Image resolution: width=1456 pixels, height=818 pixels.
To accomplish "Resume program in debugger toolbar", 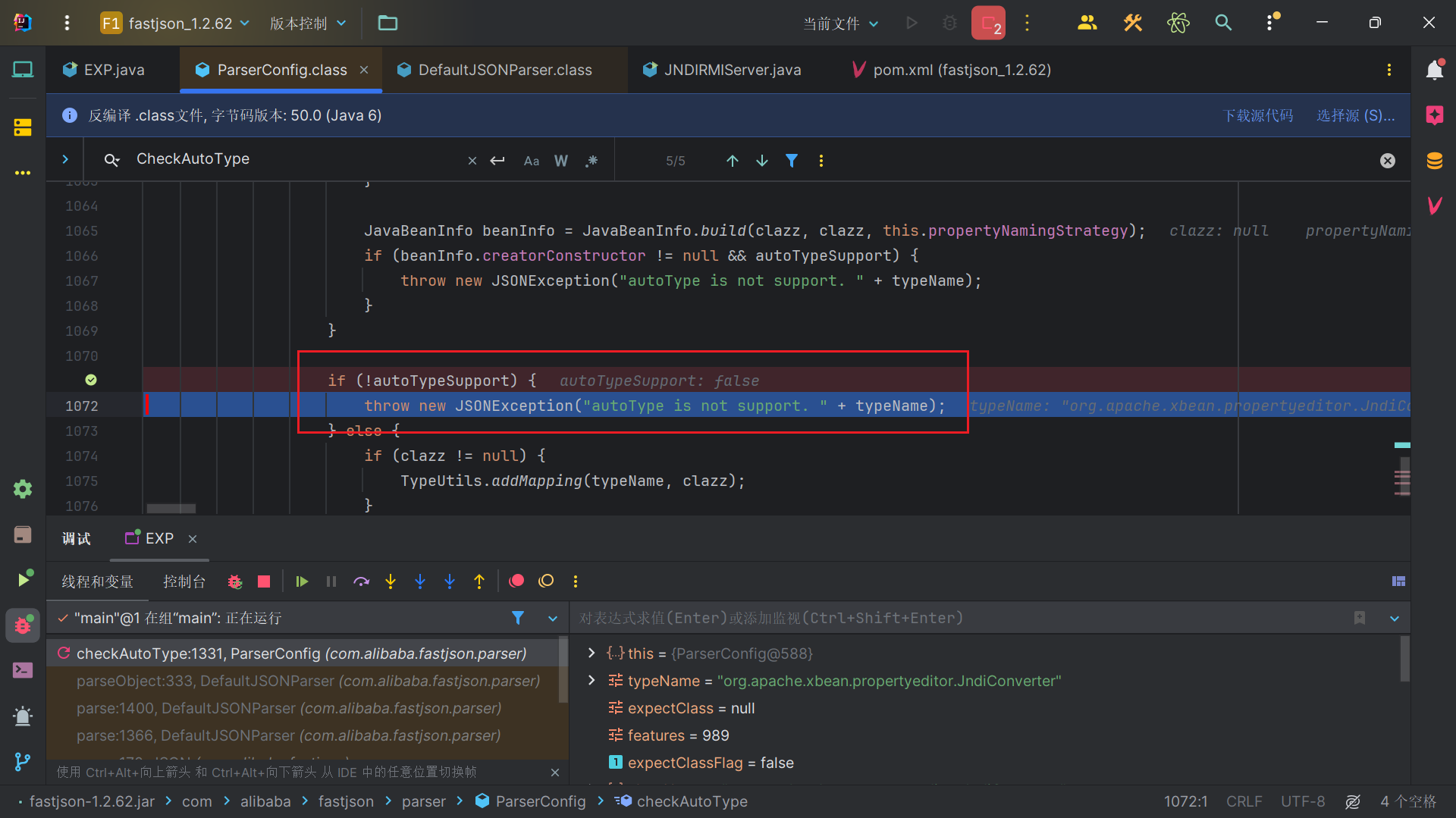I will [302, 581].
